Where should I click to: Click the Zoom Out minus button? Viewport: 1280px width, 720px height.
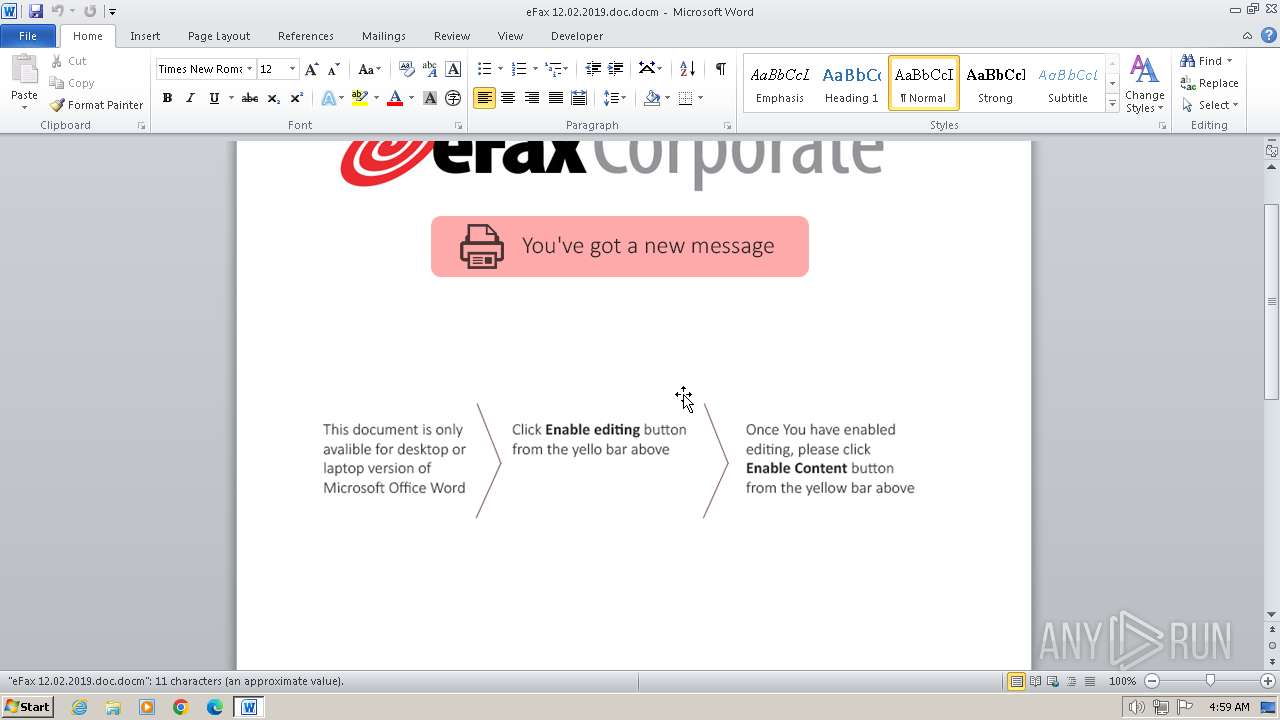[1152, 681]
